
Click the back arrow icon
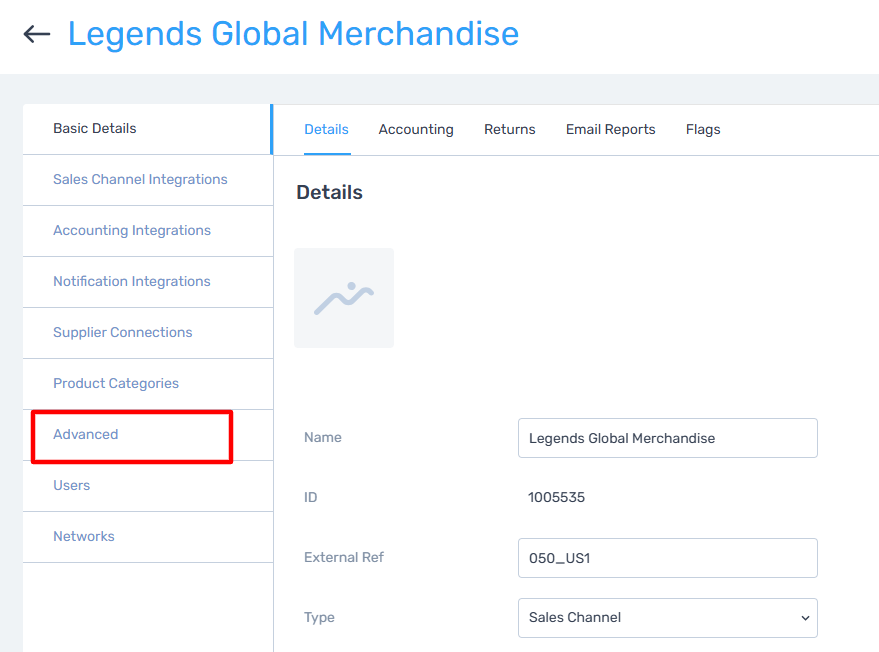[x=37, y=34]
